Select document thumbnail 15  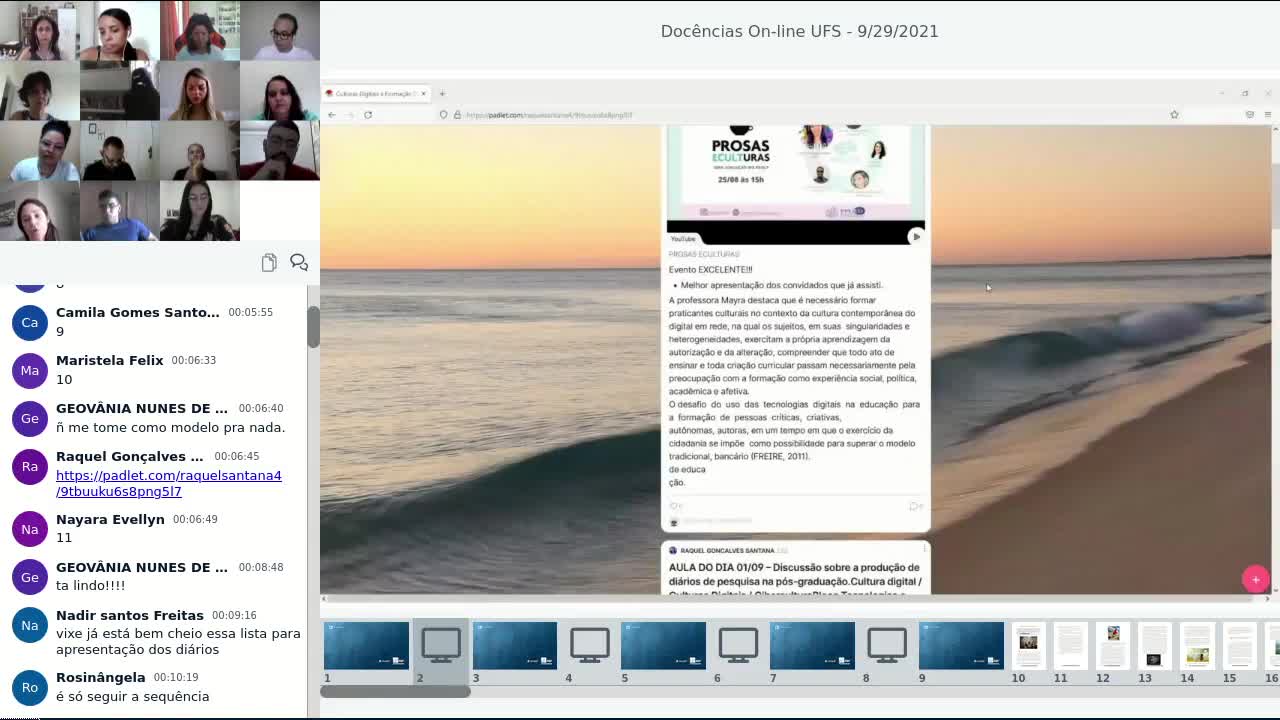(1240, 646)
